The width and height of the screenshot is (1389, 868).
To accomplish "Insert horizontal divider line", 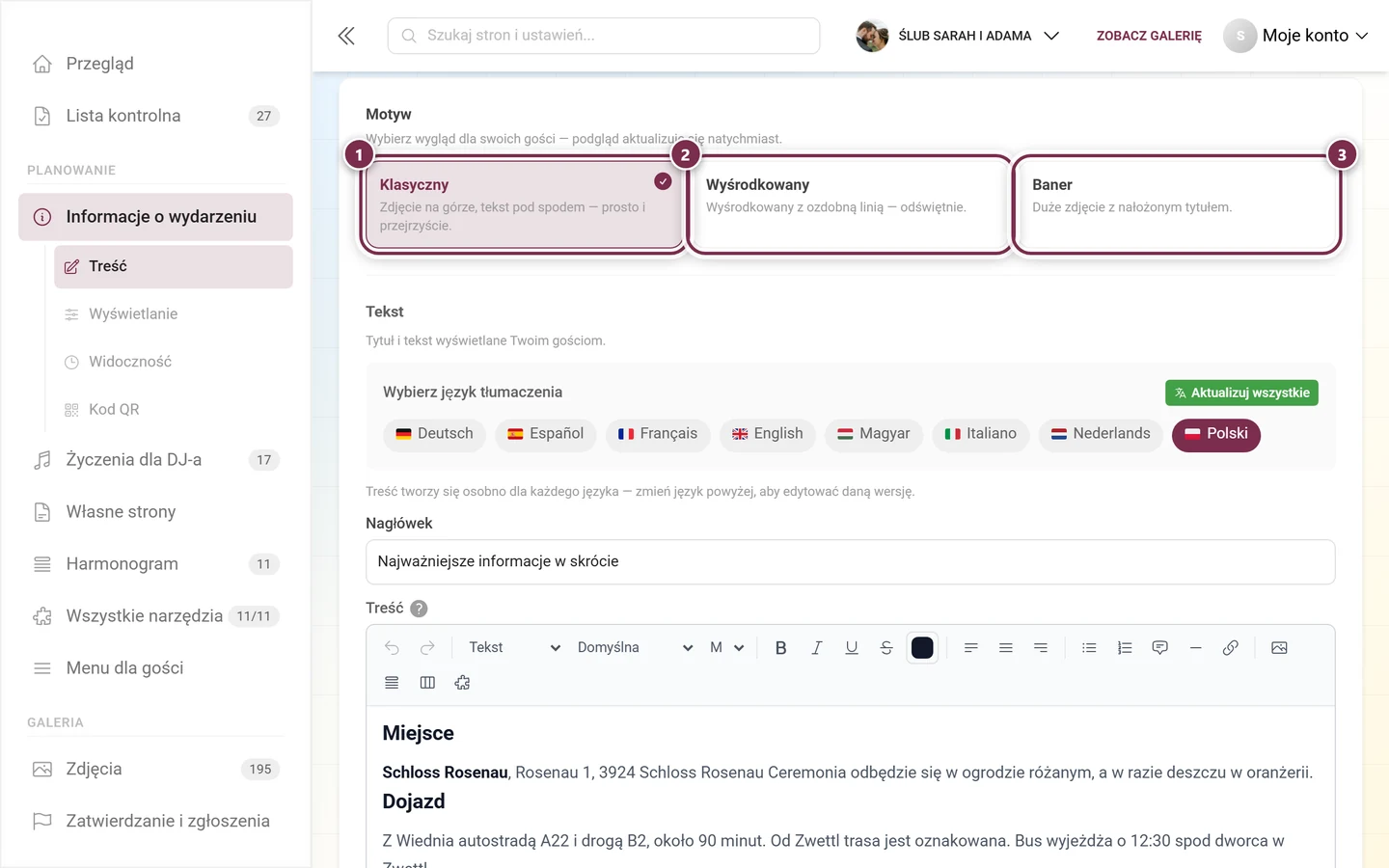I will [1195, 648].
